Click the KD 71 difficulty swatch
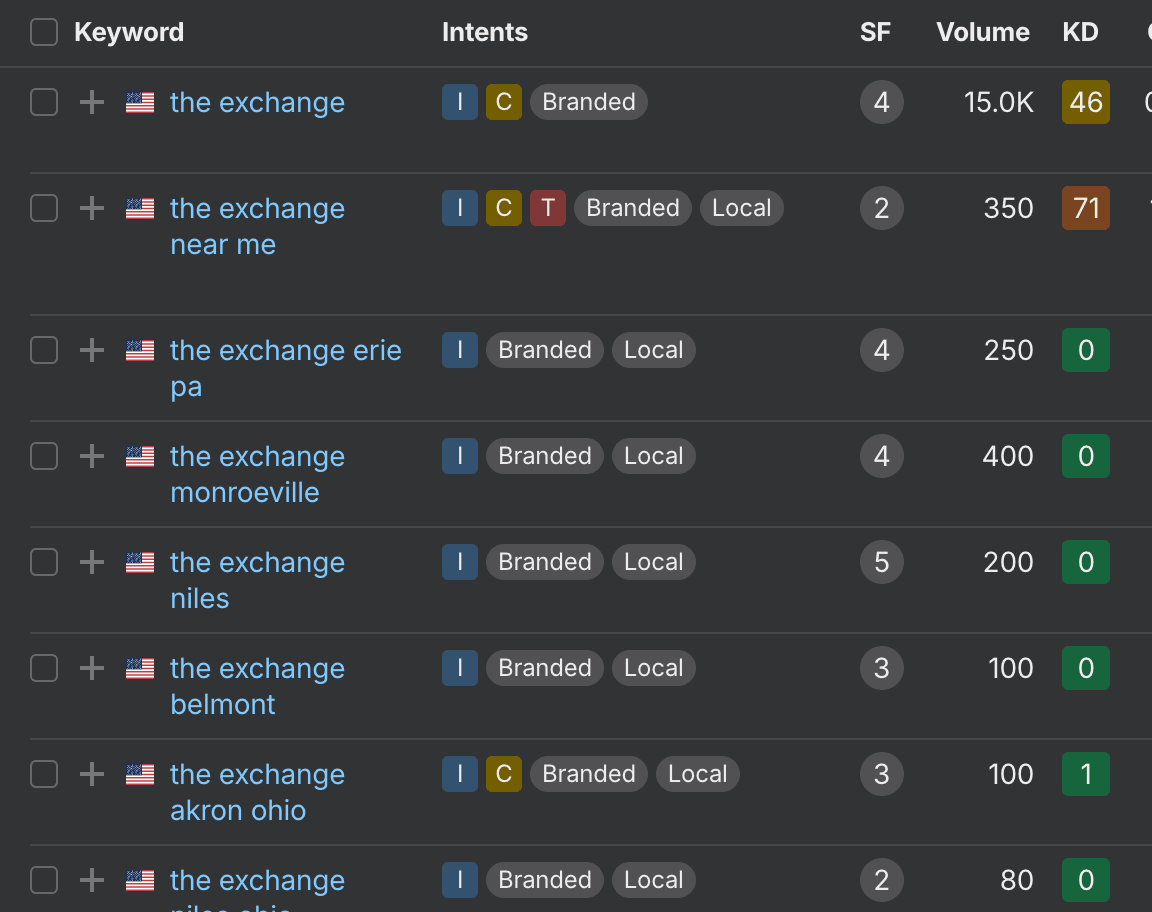Screen dimensions: 1152x912 click(x=1085, y=208)
